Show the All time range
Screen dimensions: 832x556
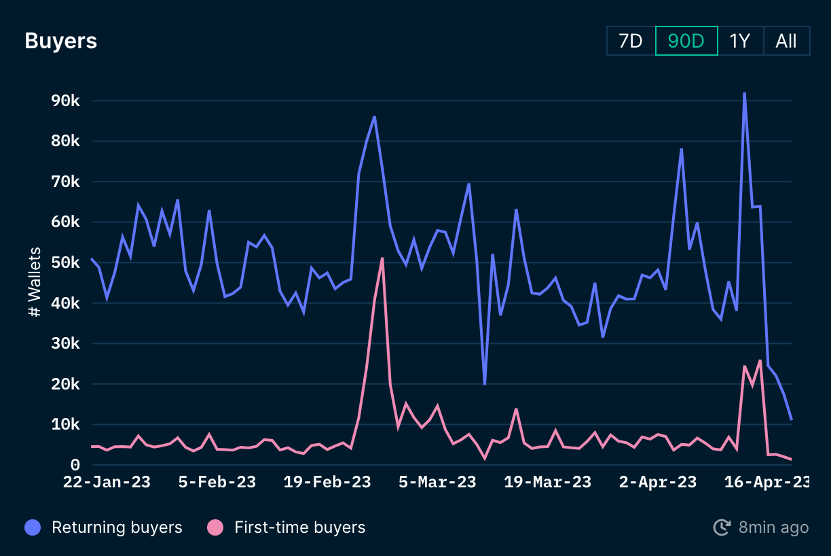786,41
